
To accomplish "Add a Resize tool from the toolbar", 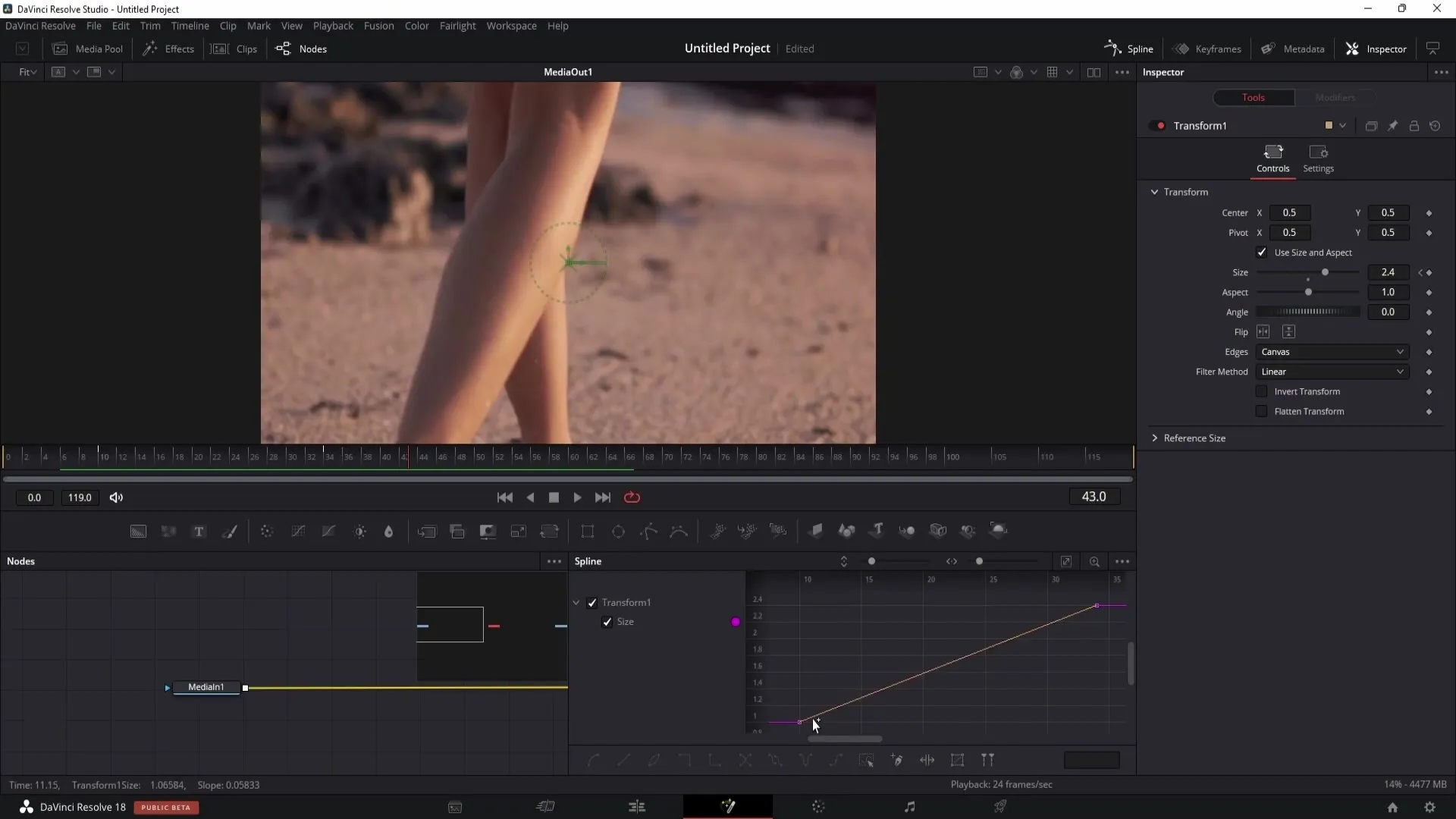I will 519,532.
